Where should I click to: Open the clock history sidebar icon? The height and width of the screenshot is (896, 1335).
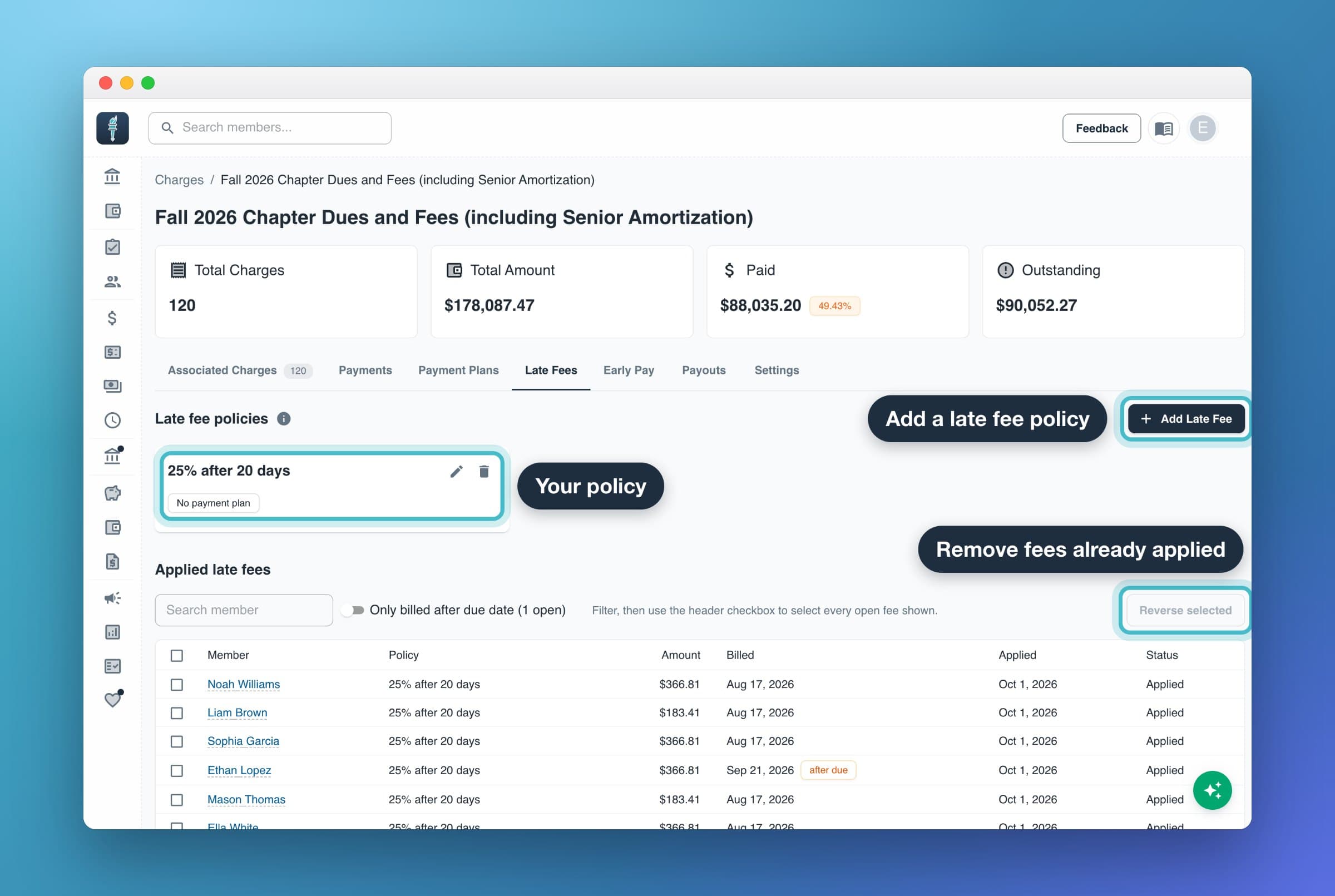click(x=112, y=420)
